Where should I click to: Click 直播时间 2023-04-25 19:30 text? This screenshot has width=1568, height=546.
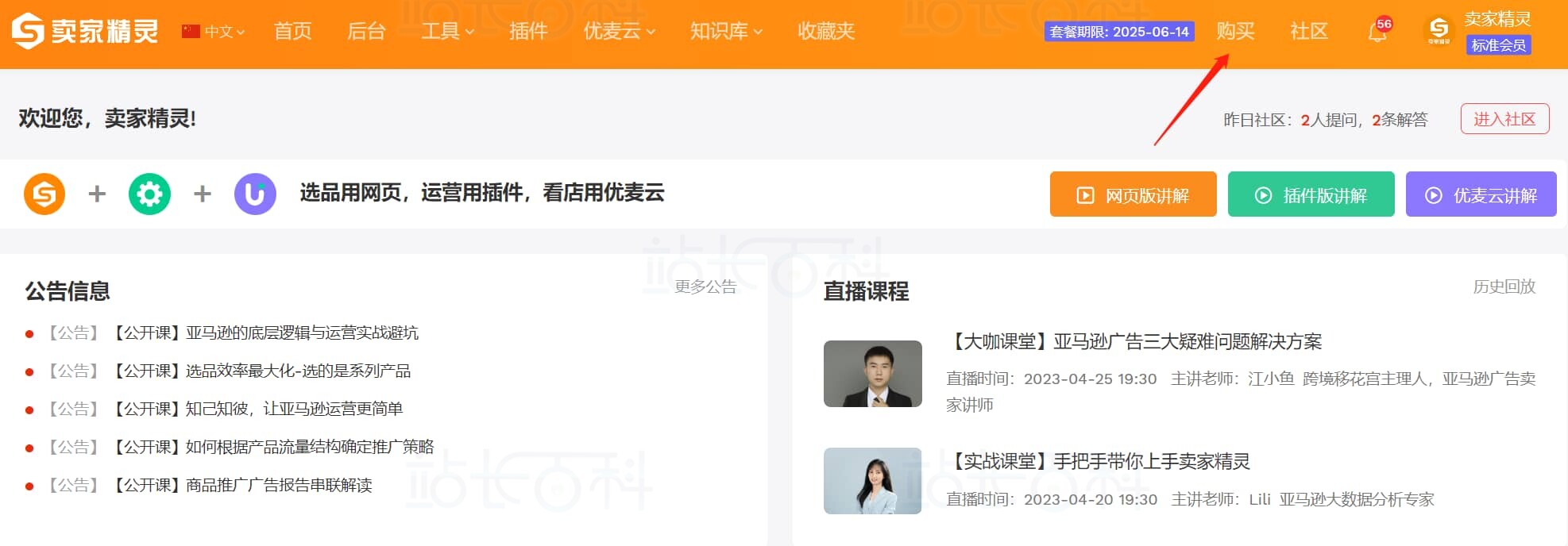[1051, 379]
